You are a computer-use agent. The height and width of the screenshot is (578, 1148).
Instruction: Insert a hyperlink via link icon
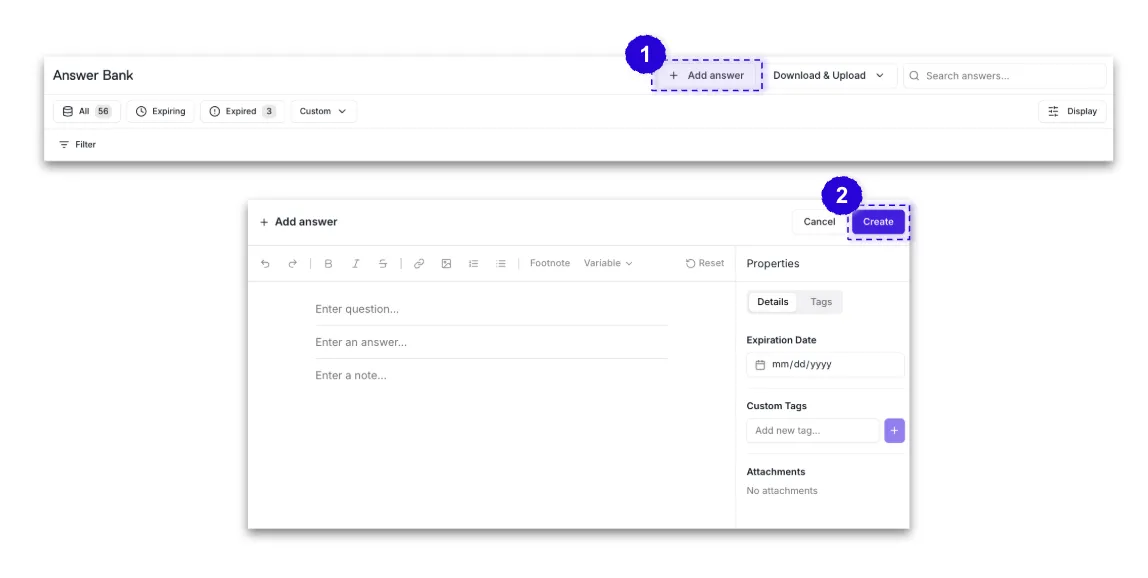pos(419,264)
